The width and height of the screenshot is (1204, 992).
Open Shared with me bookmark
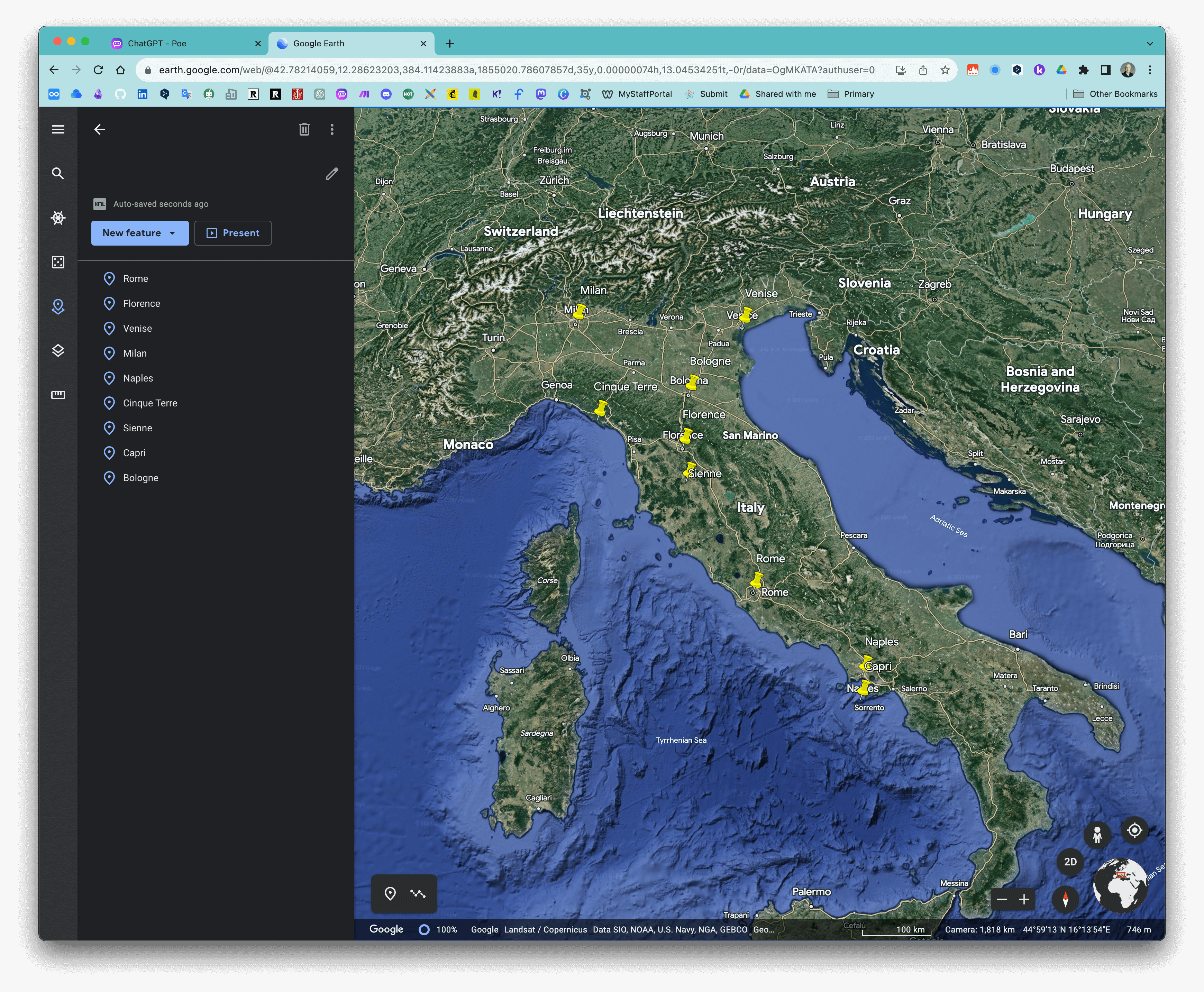click(x=778, y=94)
